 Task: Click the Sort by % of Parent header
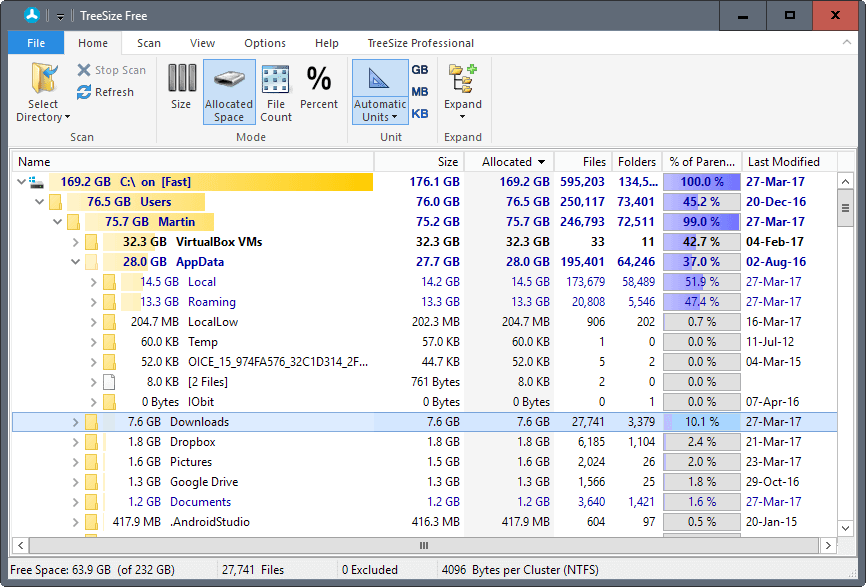[702, 162]
